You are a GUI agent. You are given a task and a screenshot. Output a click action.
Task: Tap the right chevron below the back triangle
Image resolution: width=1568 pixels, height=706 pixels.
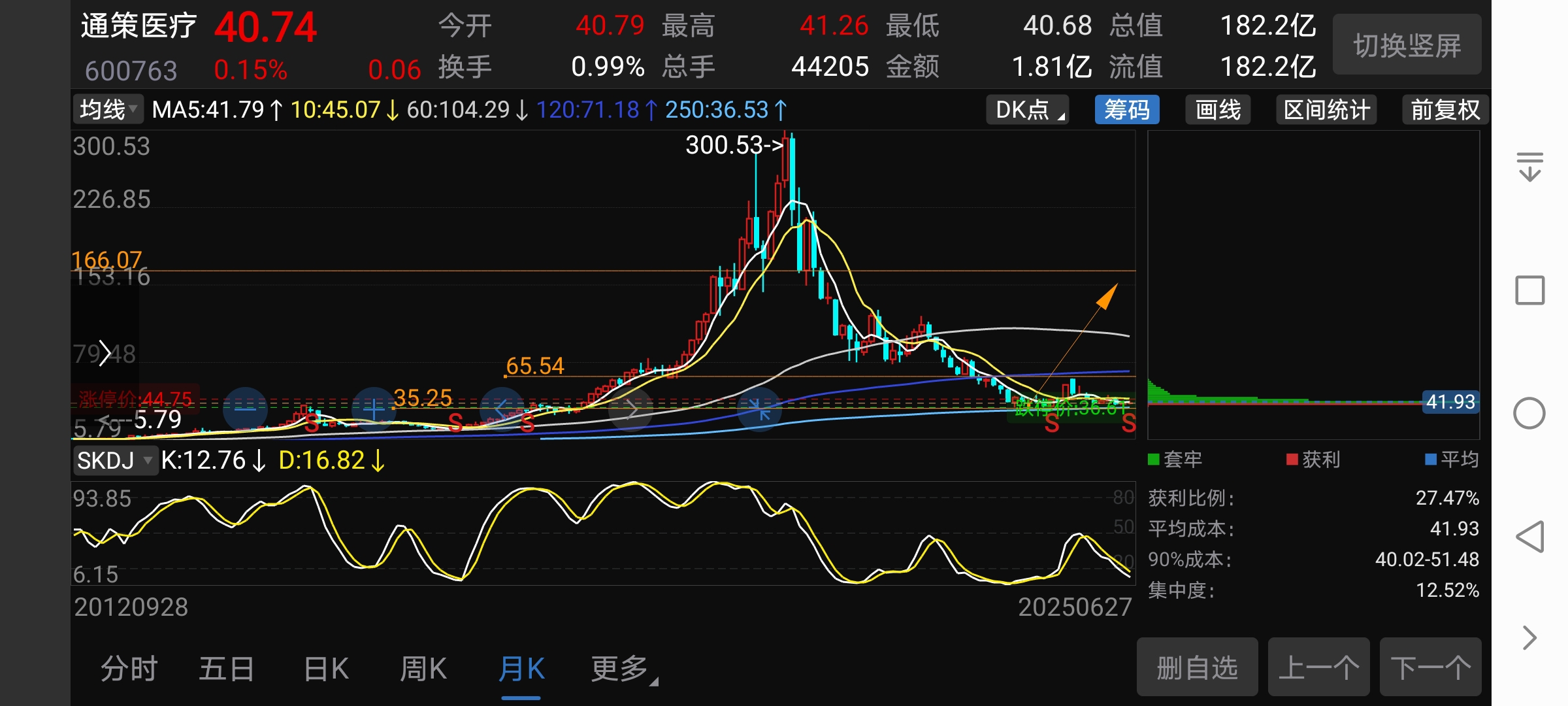coord(1529,637)
